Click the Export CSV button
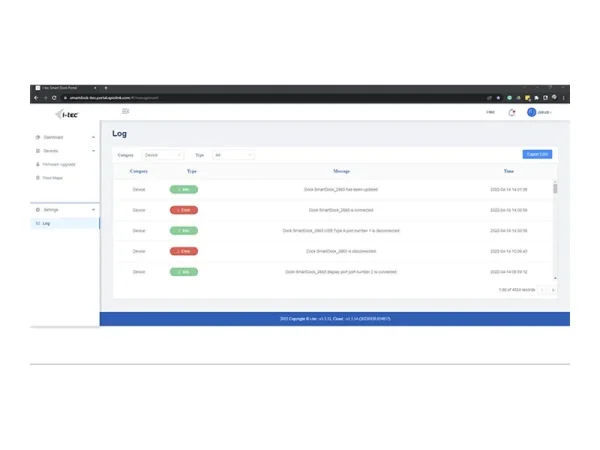Viewport: 600px width, 450px height. tap(537, 154)
